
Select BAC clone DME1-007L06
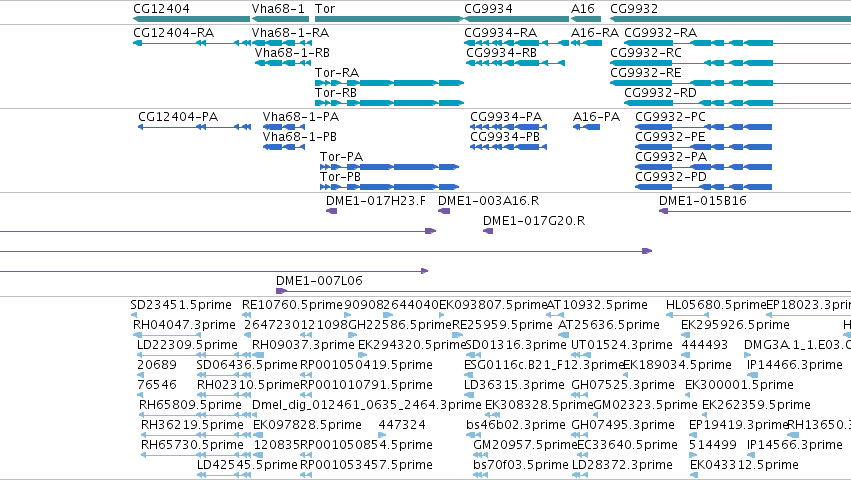(319, 281)
